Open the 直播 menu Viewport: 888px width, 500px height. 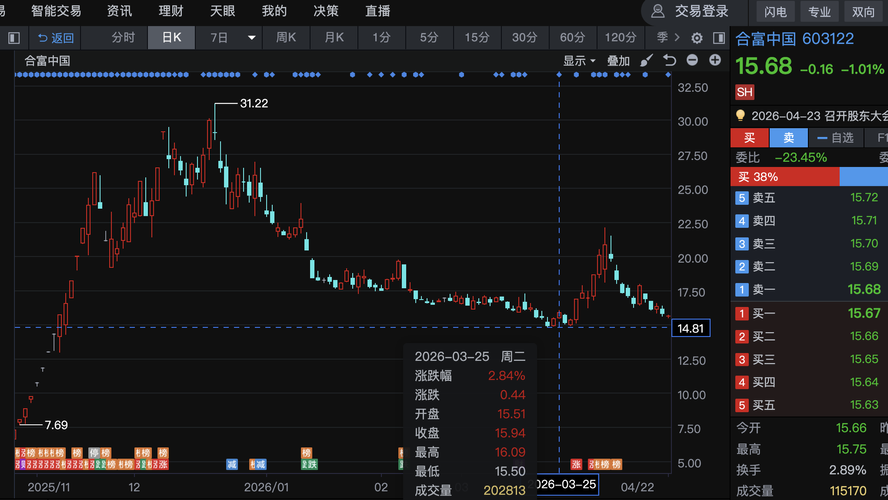pos(377,11)
